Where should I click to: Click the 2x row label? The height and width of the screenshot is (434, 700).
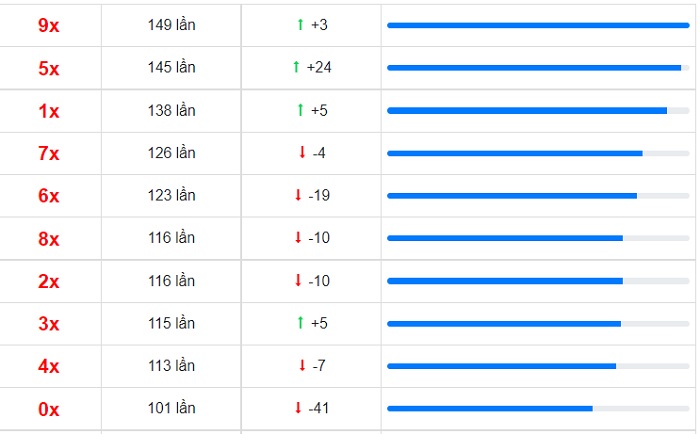49,281
